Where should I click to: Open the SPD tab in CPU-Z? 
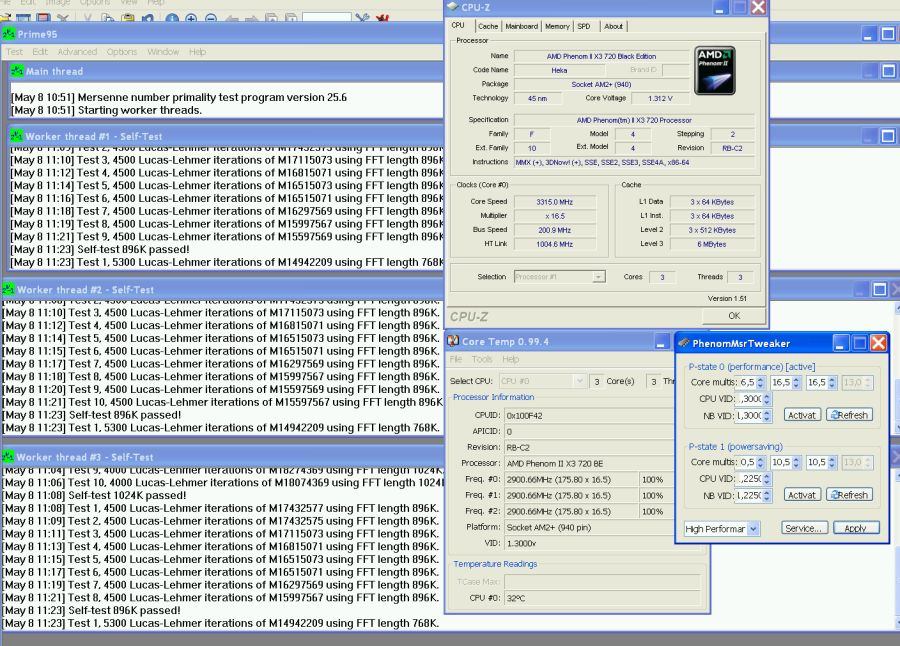pos(584,26)
